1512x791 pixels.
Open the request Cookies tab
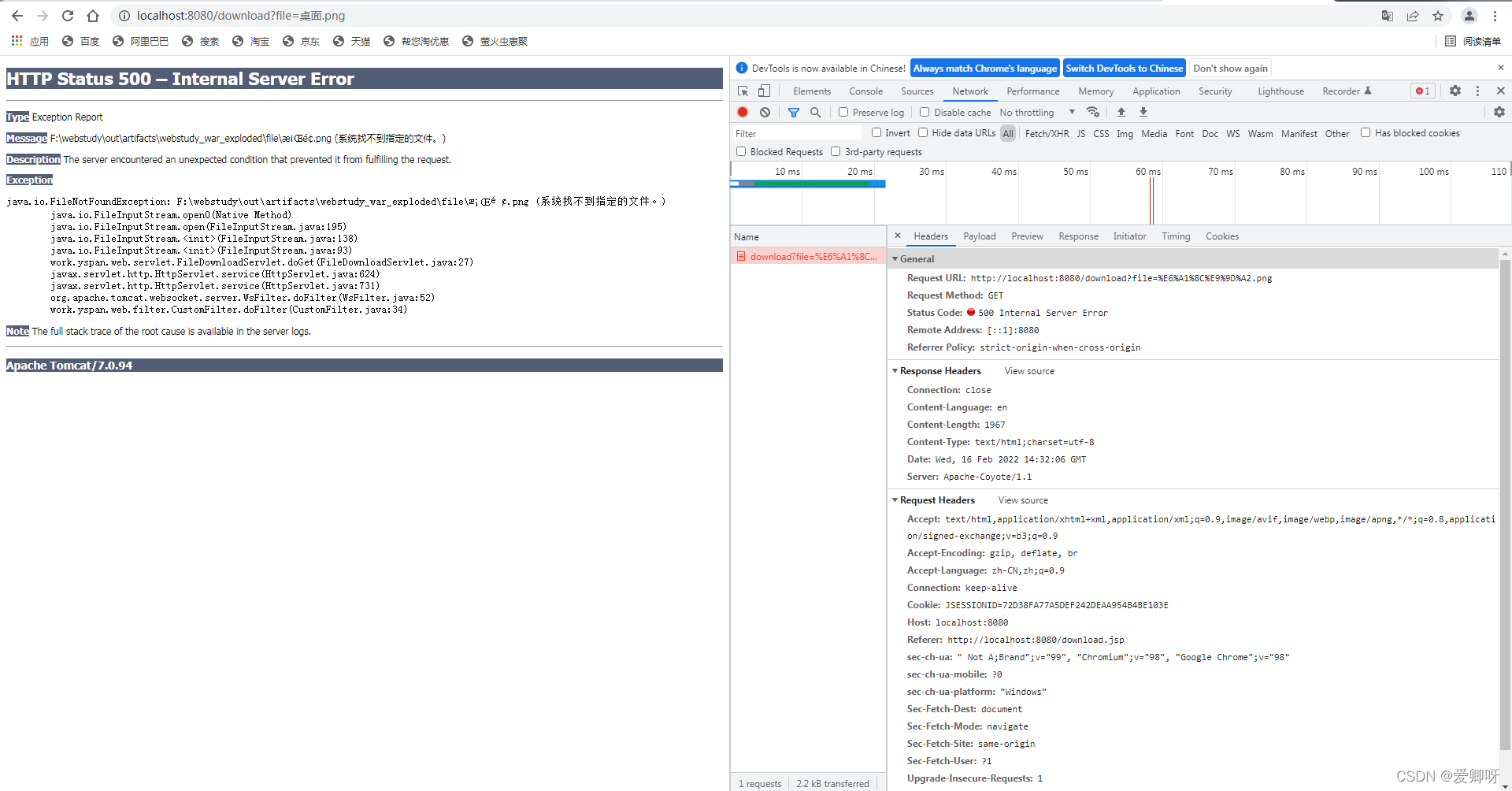[x=1222, y=236]
